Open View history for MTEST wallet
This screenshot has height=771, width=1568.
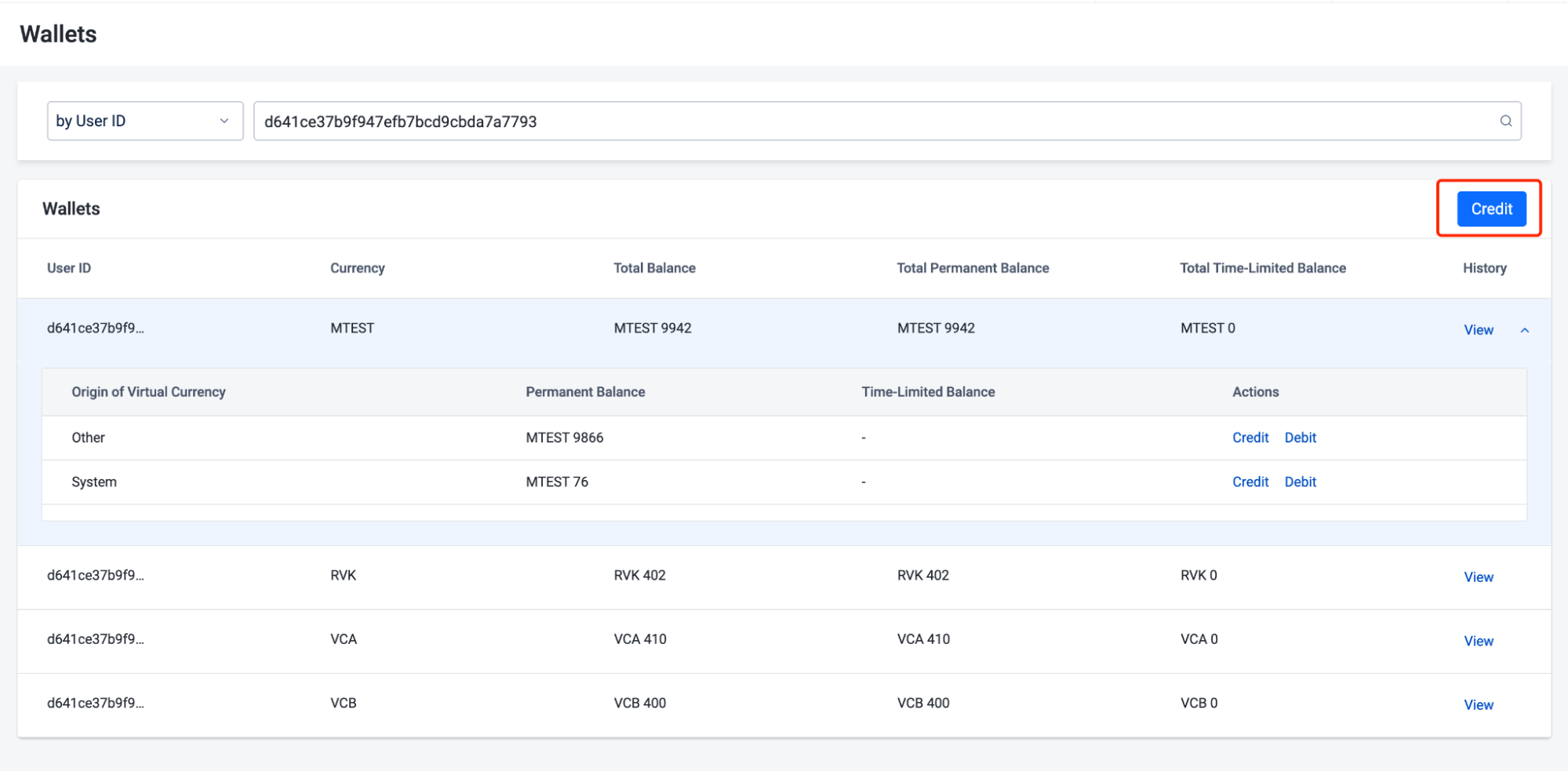click(1478, 330)
